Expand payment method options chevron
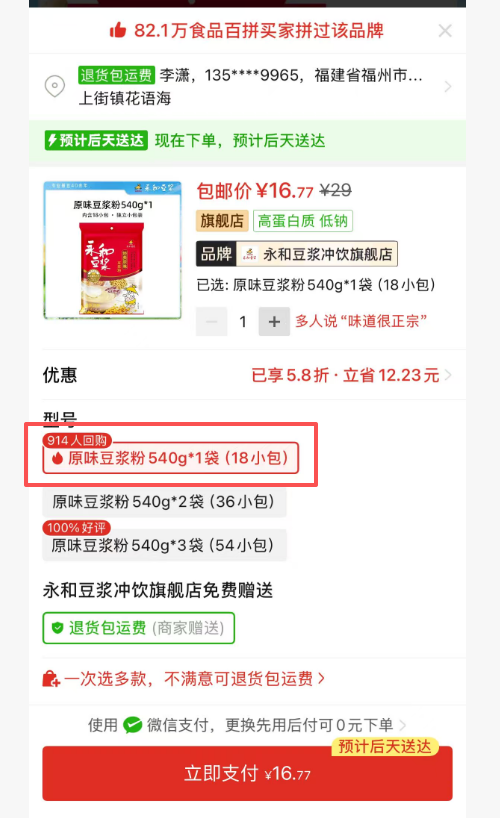This screenshot has height=818, width=500. [402, 725]
